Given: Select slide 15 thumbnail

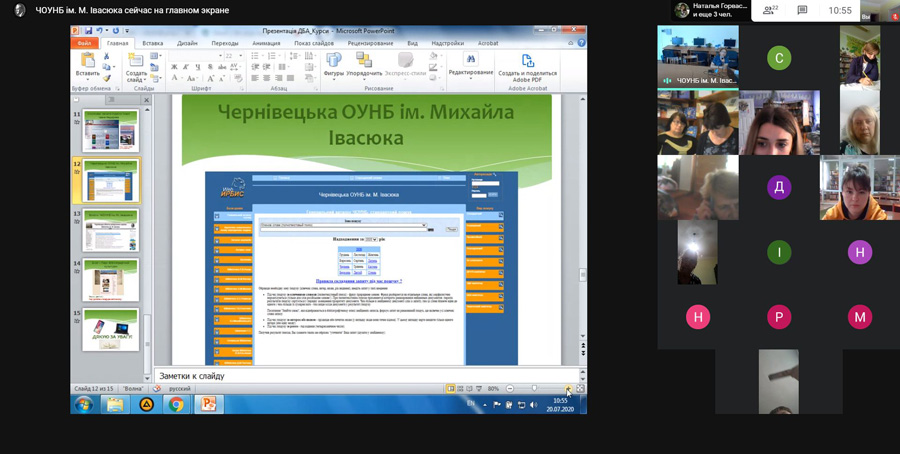Looking at the screenshot, I should click(110, 329).
